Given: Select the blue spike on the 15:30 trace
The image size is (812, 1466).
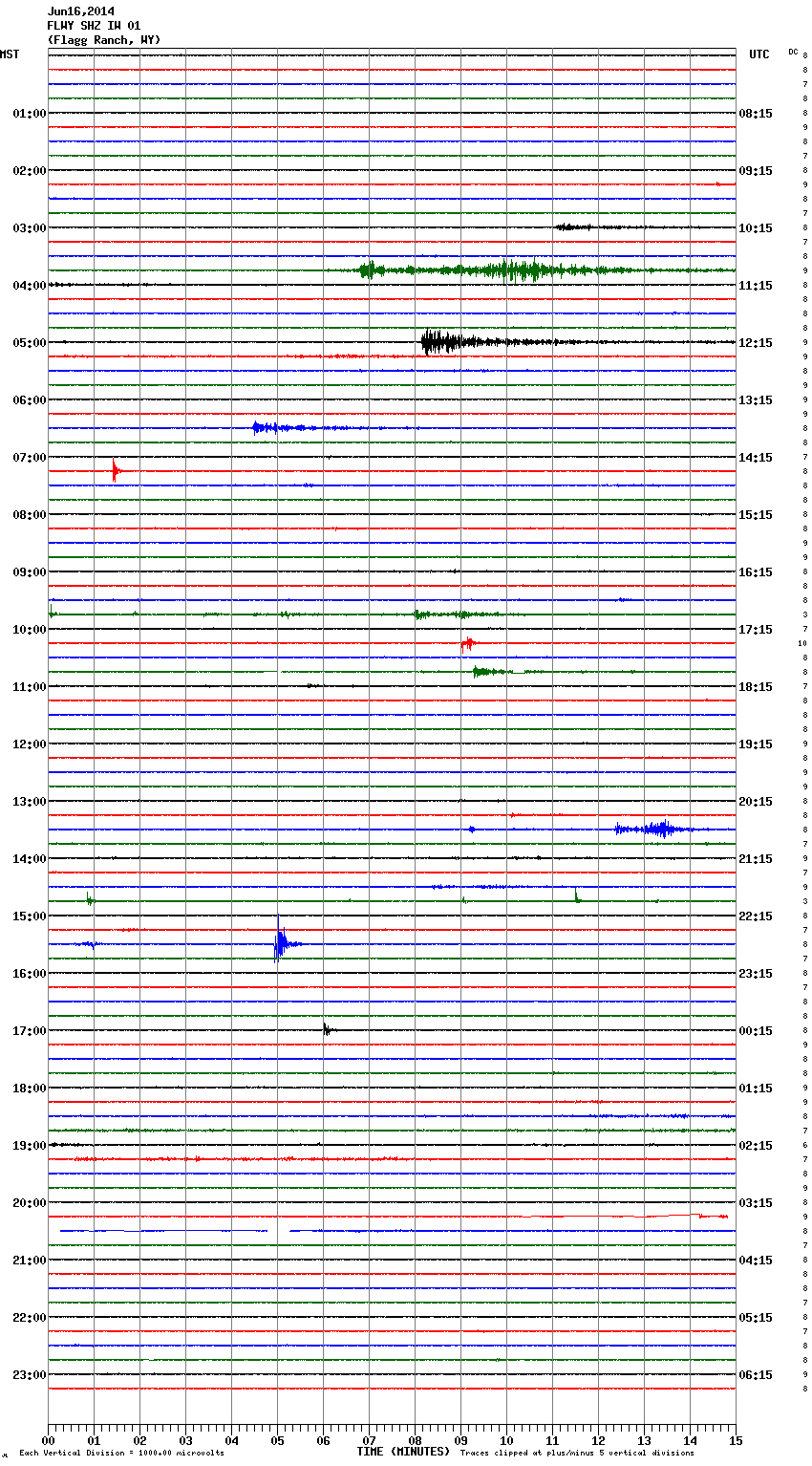Looking at the screenshot, I should [x=279, y=943].
